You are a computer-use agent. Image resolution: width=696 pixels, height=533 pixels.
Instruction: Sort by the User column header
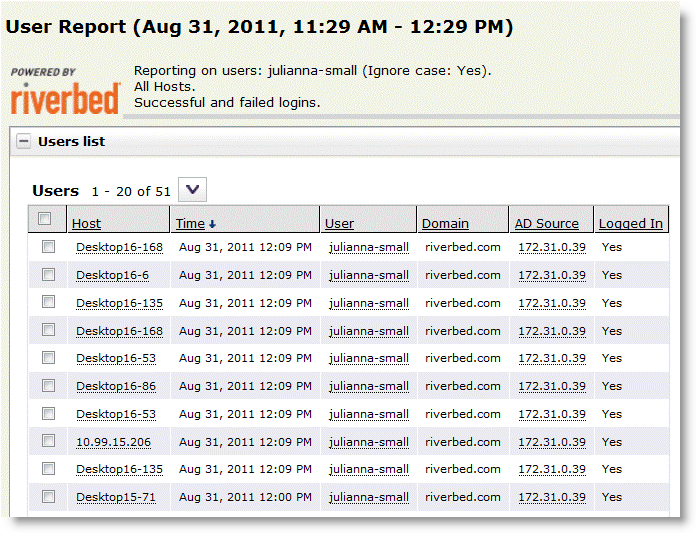pyautogui.click(x=339, y=224)
